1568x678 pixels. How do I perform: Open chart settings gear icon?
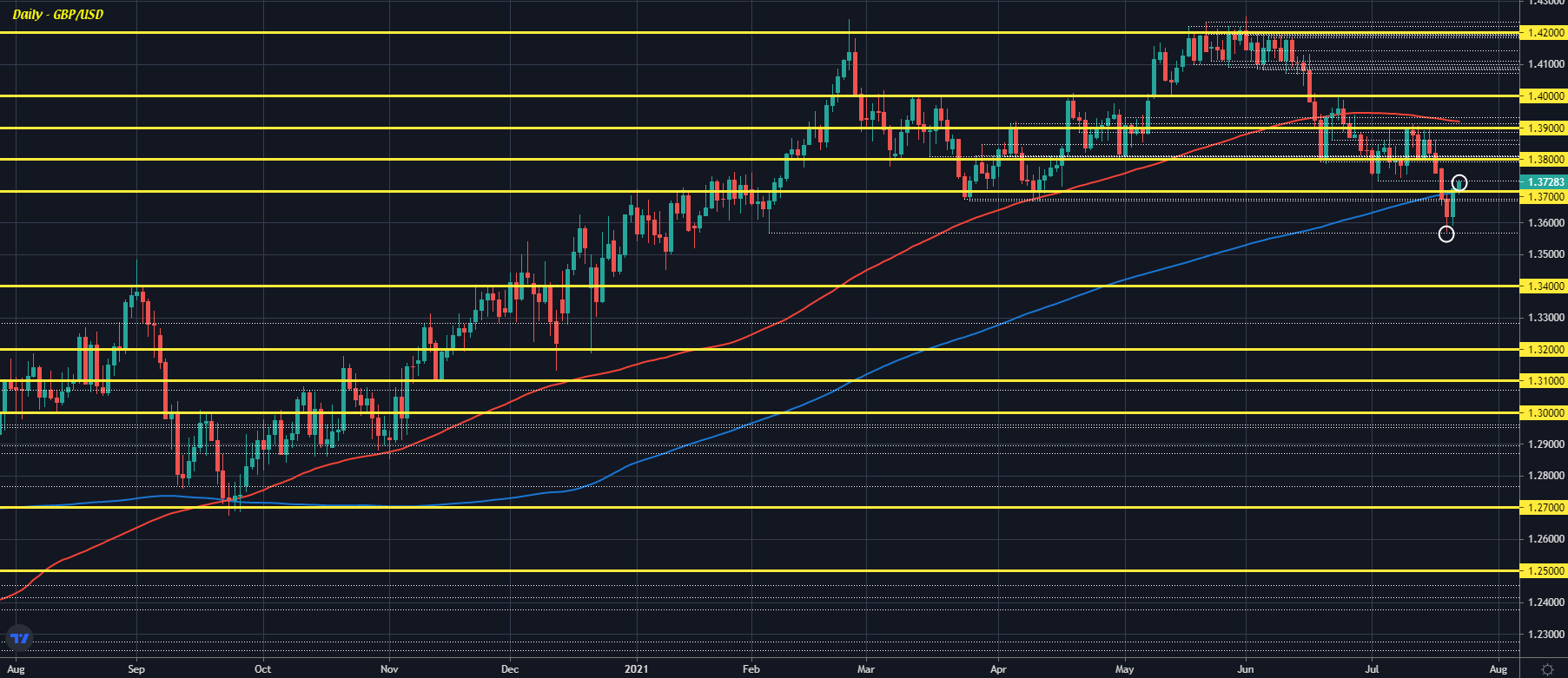click(x=1547, y=669)
